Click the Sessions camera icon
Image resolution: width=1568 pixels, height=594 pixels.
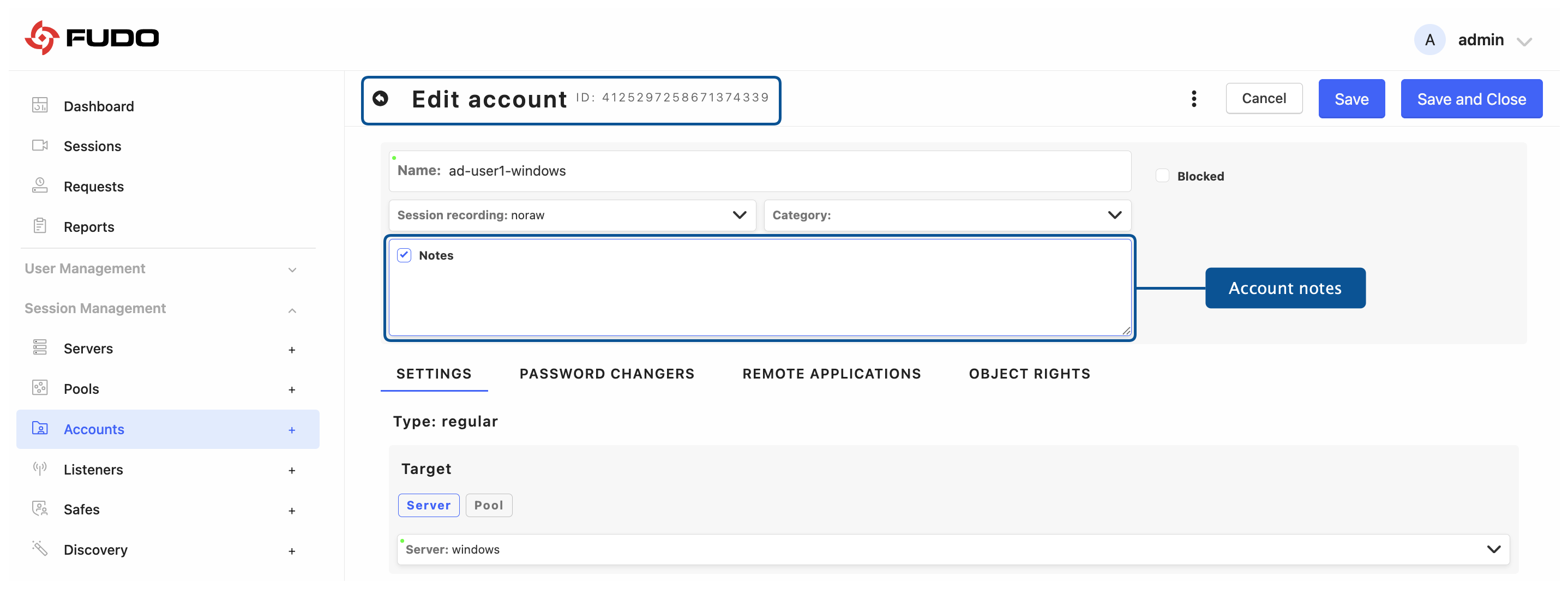pyautogui.click(x=40, y=146)
